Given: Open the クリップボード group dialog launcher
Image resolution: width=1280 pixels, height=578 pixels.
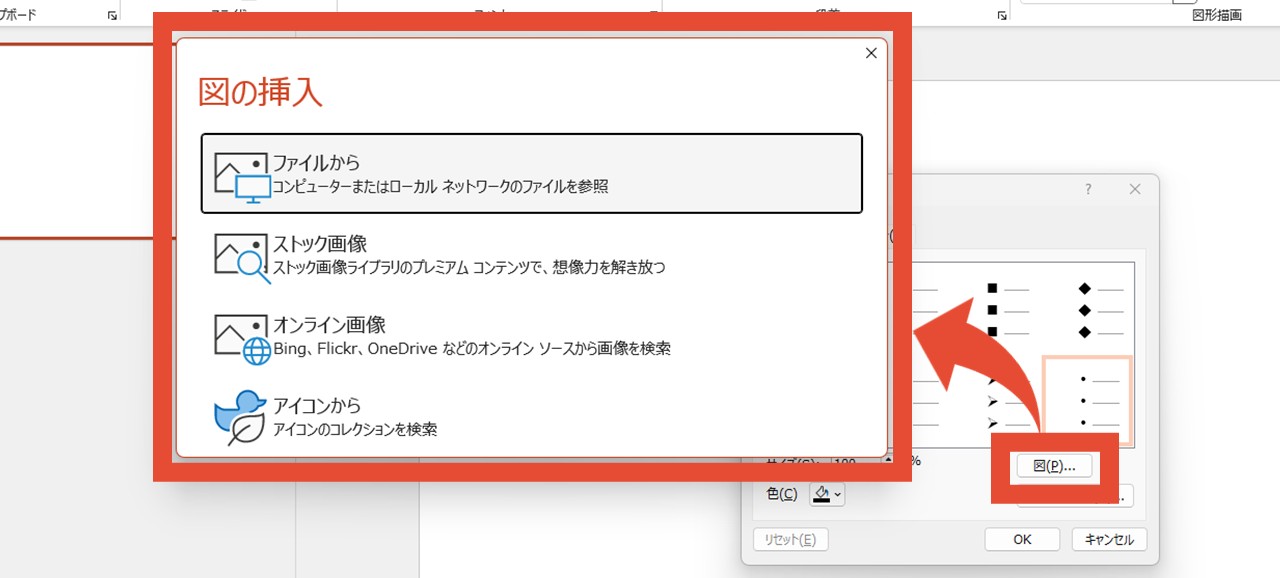Looking at the screenshot, I should [111, 15].
